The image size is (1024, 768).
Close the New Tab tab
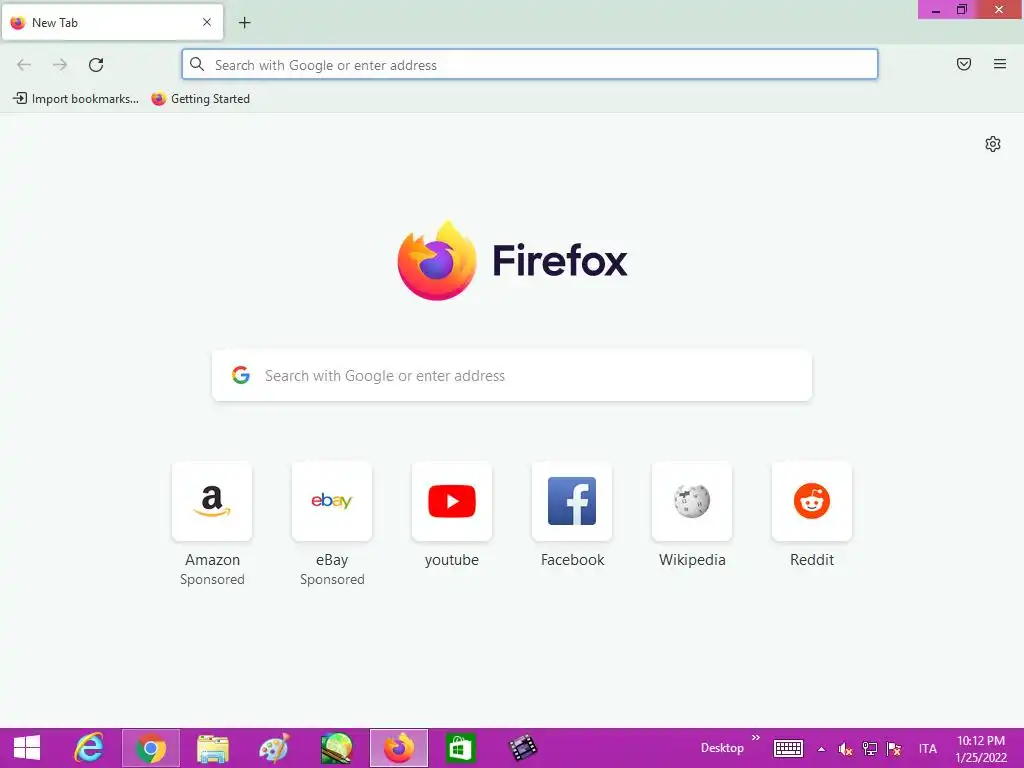(x=207, y=22)
